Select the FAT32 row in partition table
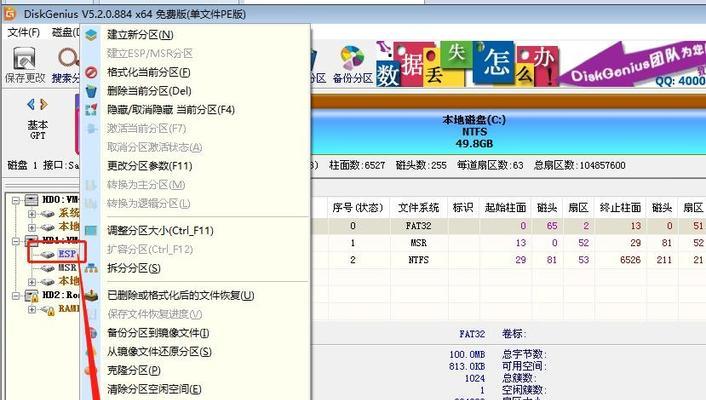The image size is (706, 400). click(508, 226)
